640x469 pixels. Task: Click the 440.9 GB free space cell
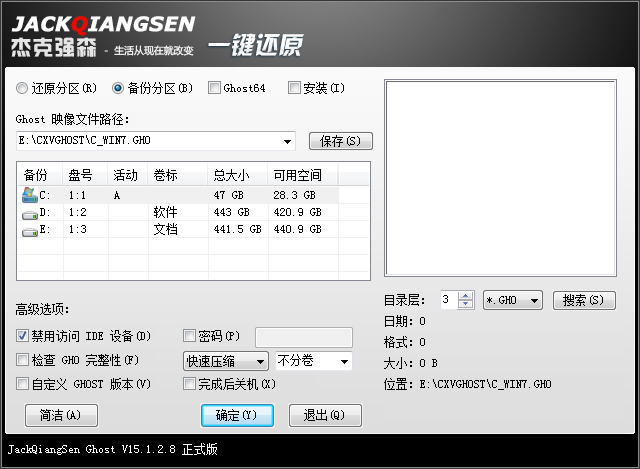(297, 229)
